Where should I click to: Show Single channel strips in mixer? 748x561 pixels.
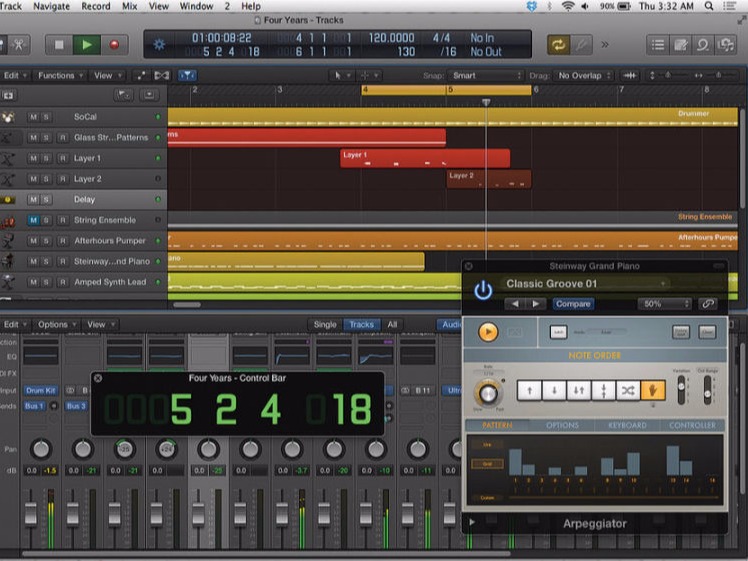pos(325,324)
